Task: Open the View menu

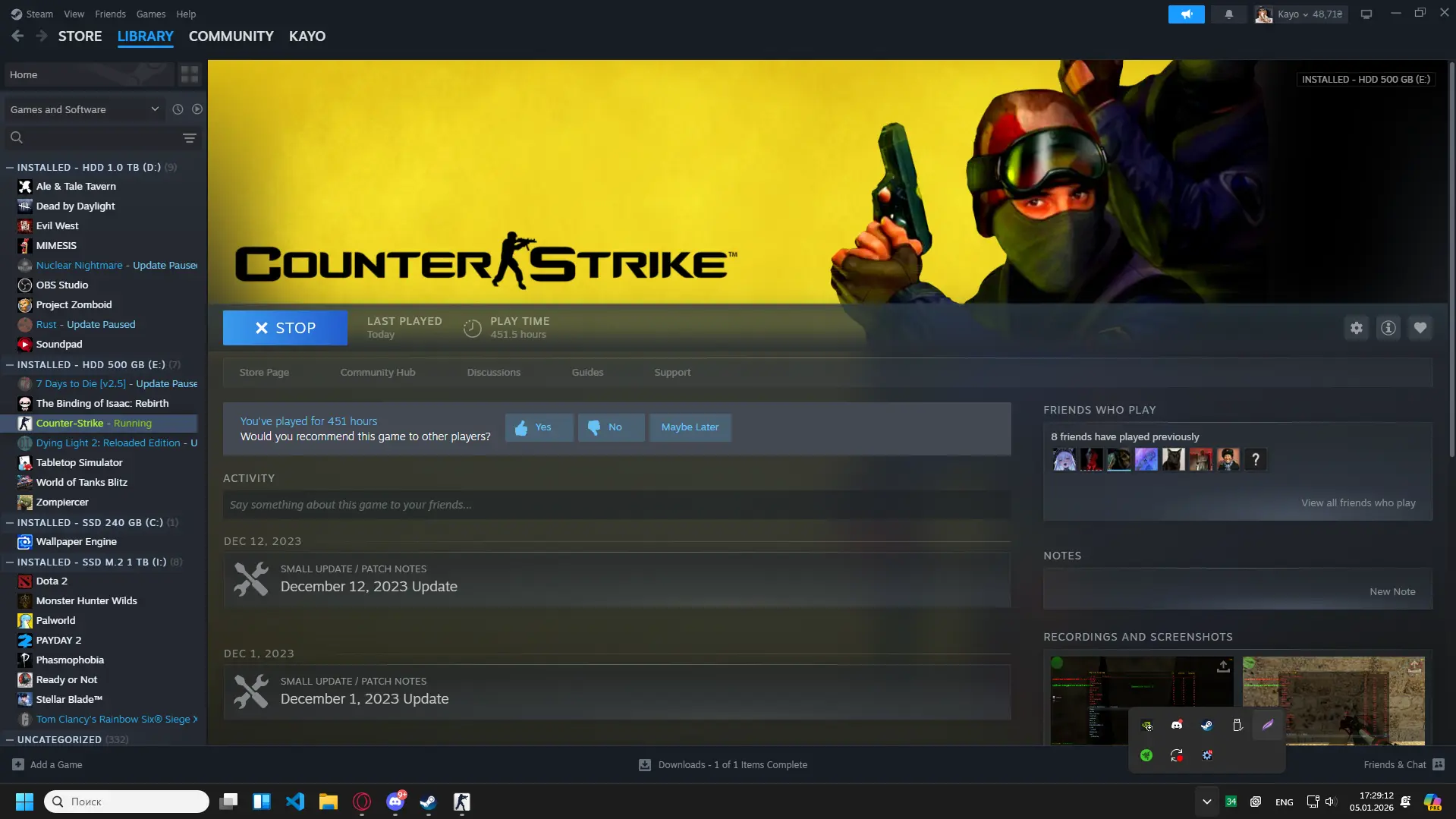Action: 74,14
